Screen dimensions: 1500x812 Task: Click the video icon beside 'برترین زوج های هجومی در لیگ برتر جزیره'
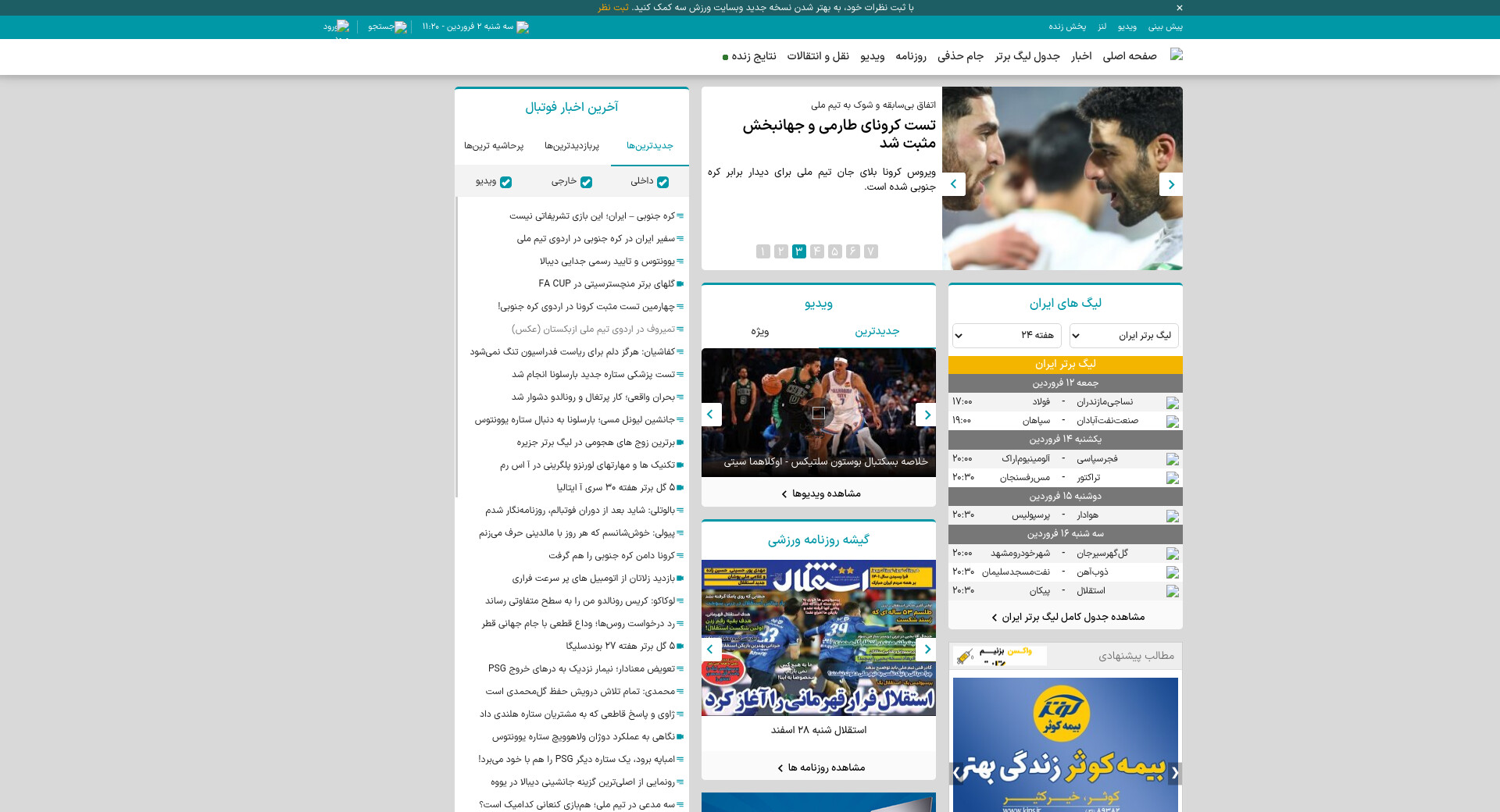coord(680,443)
